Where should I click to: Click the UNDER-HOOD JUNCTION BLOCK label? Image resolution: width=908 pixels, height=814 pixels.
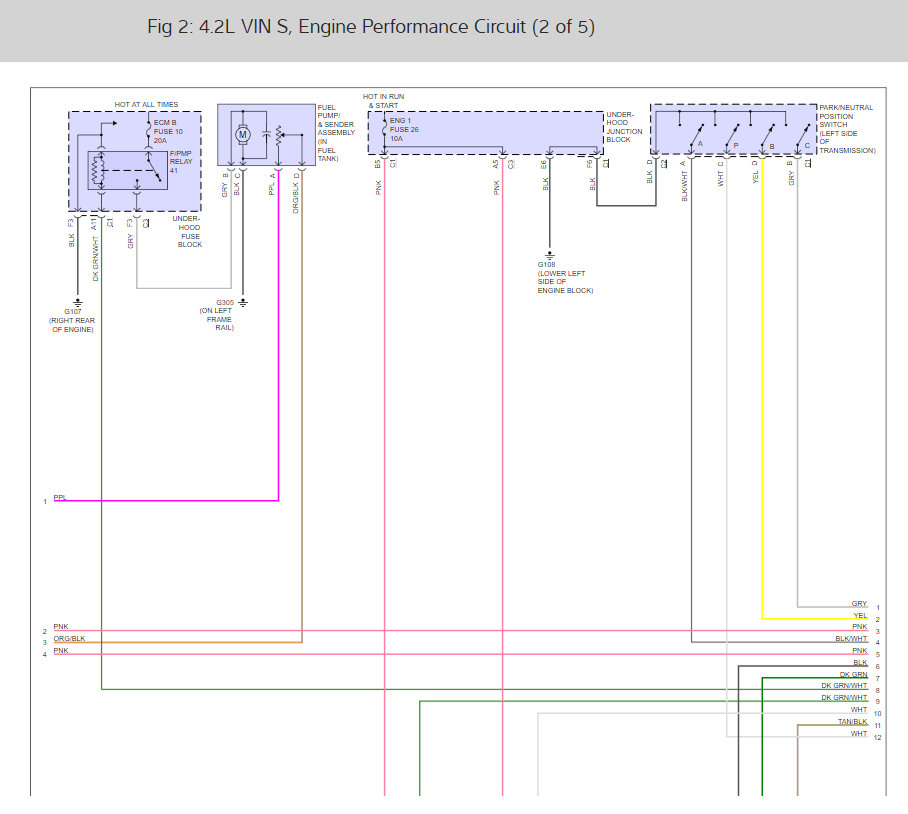pyautogui.click(x=624, y=127)
